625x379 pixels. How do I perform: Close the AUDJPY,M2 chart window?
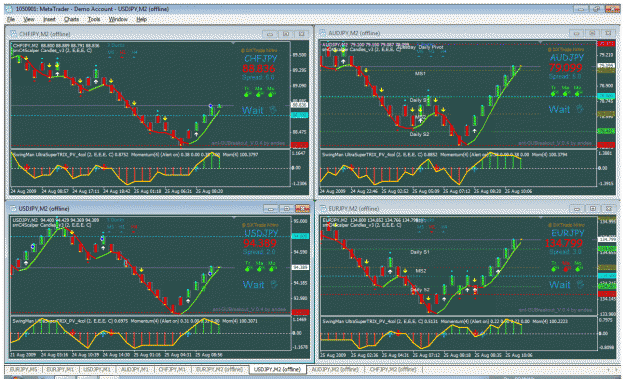coord(608,33)
